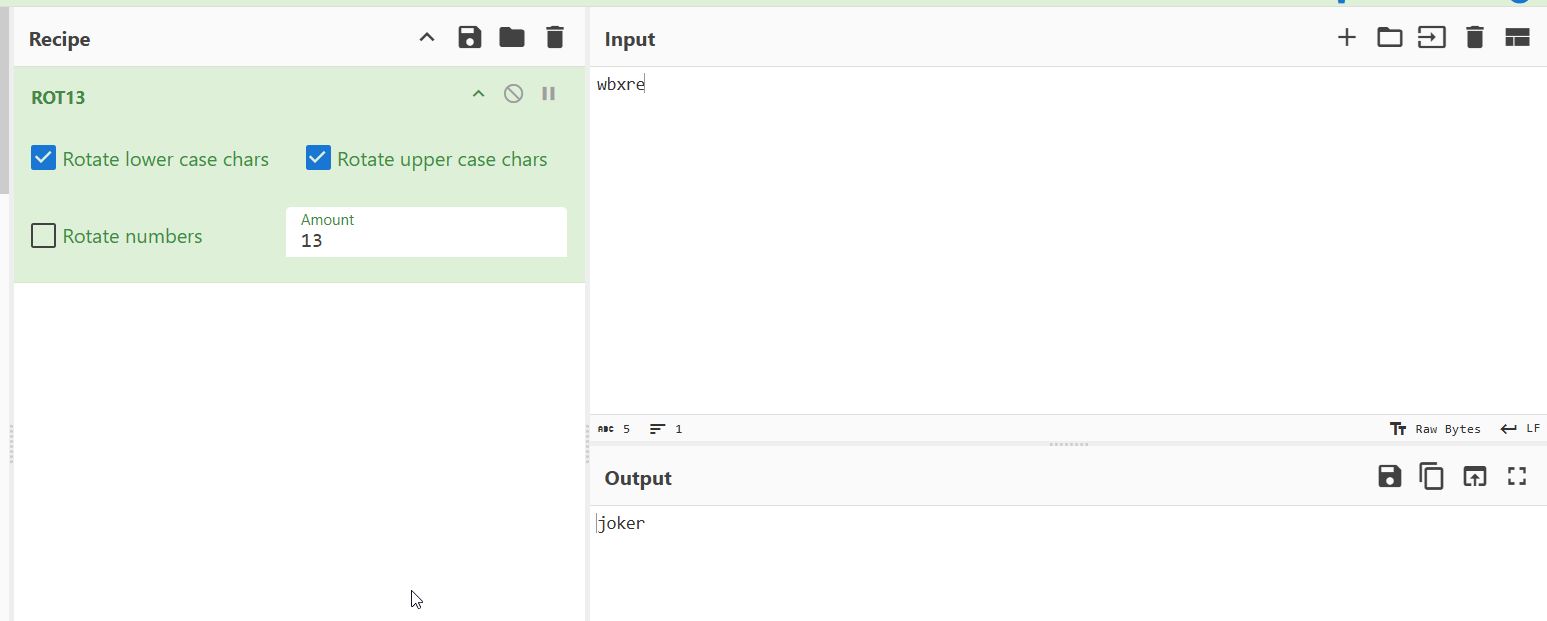Set breakpoint on ROT13 operation
Image resolution: width=1547 pixels, height=621 pixels.
pos(548,94)
